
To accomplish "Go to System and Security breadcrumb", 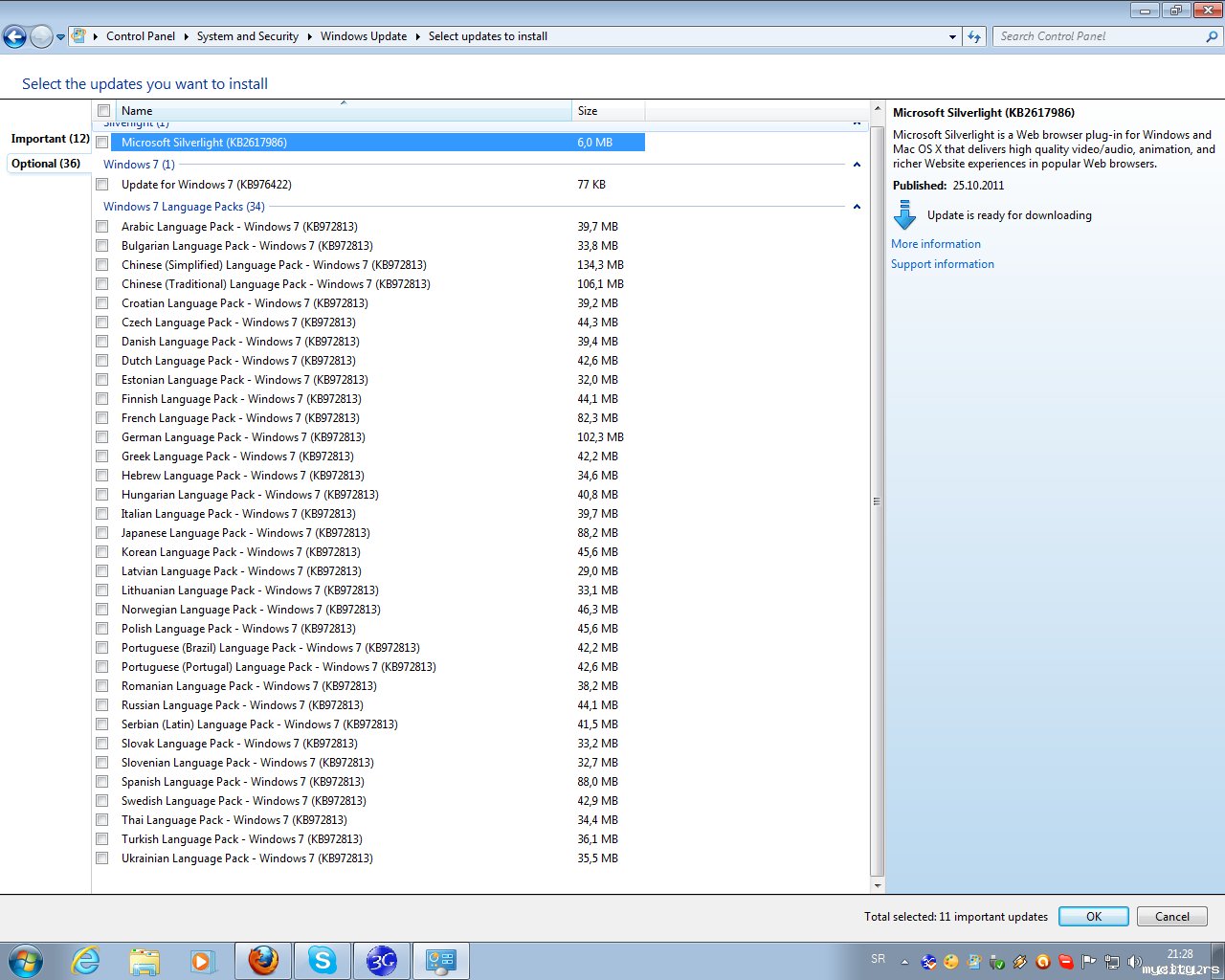I will 248,36.
